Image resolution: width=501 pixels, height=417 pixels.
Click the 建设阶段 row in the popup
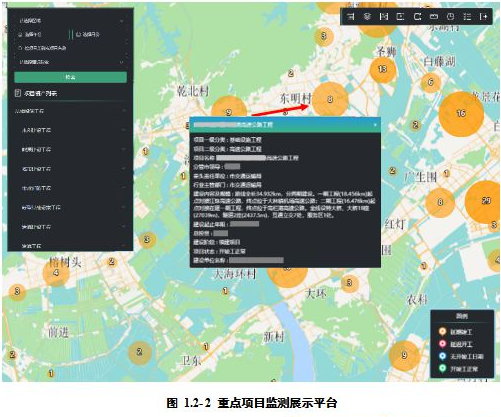click(217, 242)
